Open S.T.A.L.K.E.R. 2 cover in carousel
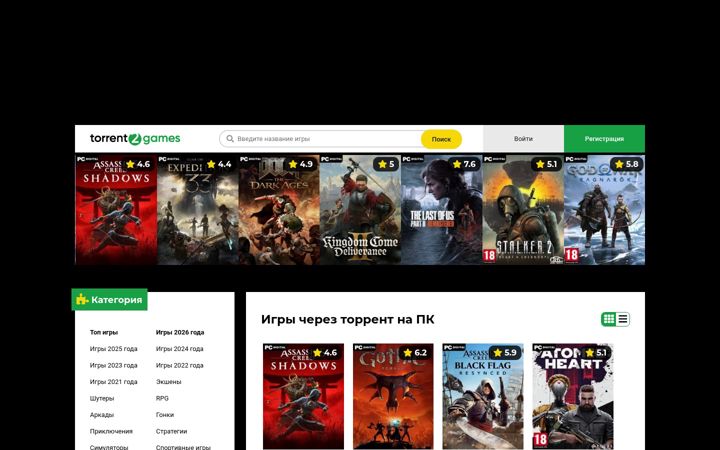720x450 pixels. pos(523,209)
